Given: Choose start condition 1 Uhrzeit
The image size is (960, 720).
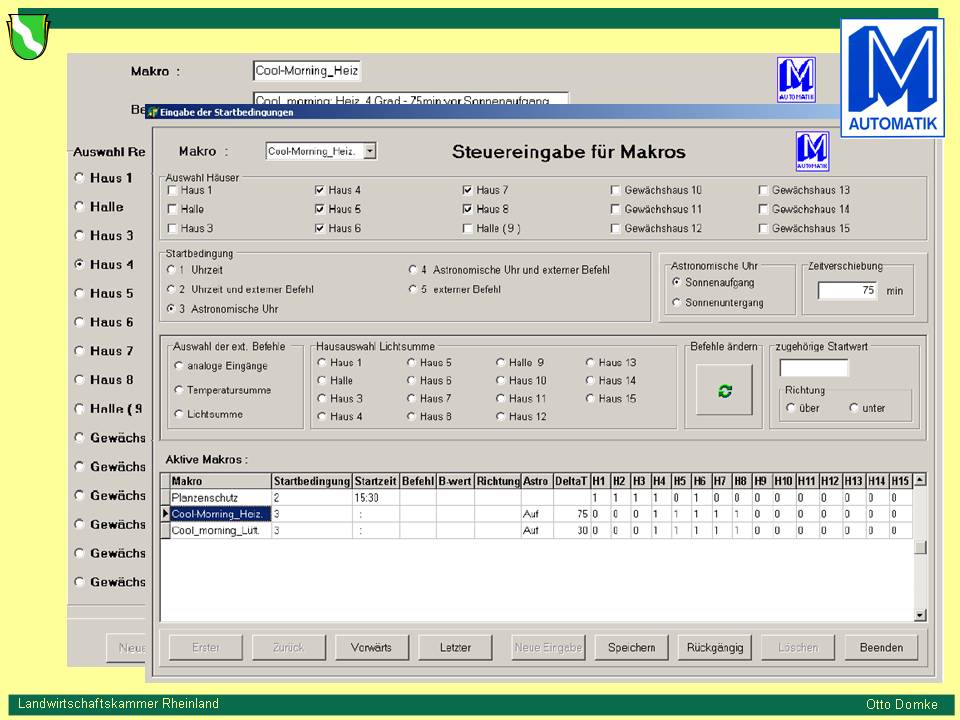Looking at the screenshot, I should tap(171, 270).
